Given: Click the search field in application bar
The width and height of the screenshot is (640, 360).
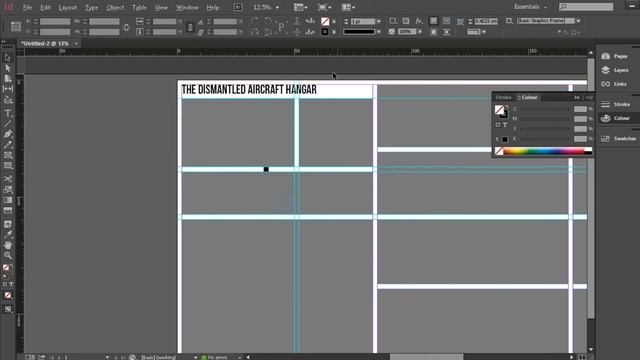Looking at the screenshot, I should [586, 7].
